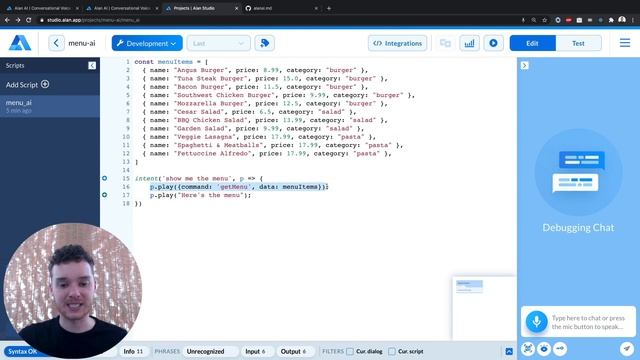Click the flowchart arrow icon below the chat

point(560,349)
